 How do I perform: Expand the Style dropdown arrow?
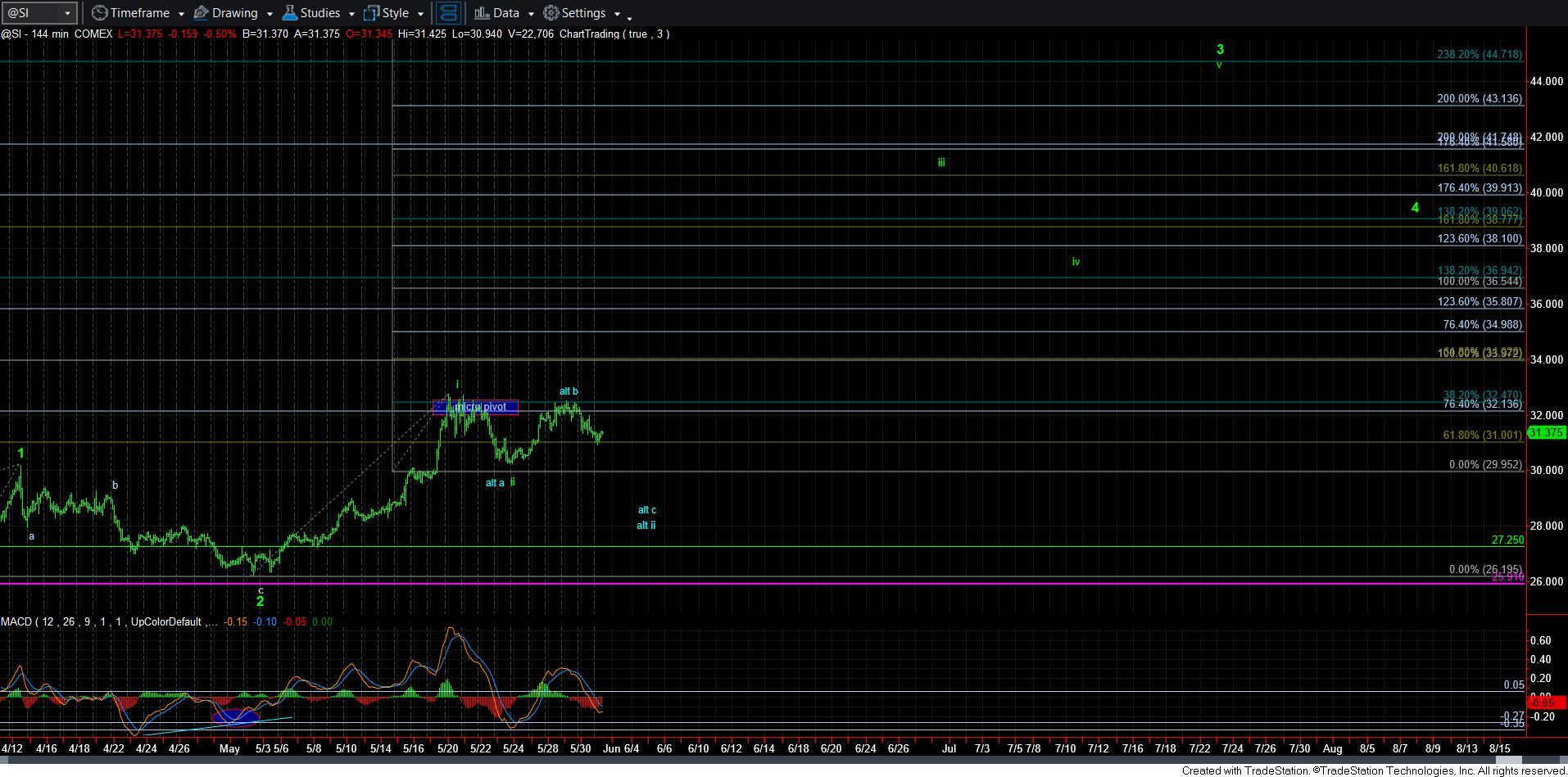420,14
